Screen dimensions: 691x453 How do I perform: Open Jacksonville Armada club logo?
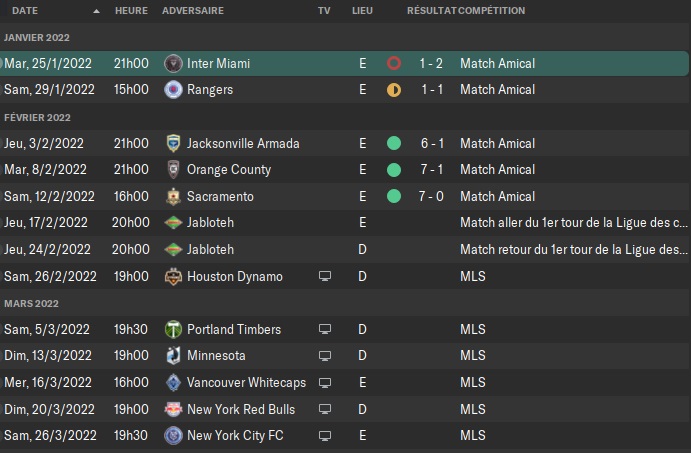click(173, 144)
